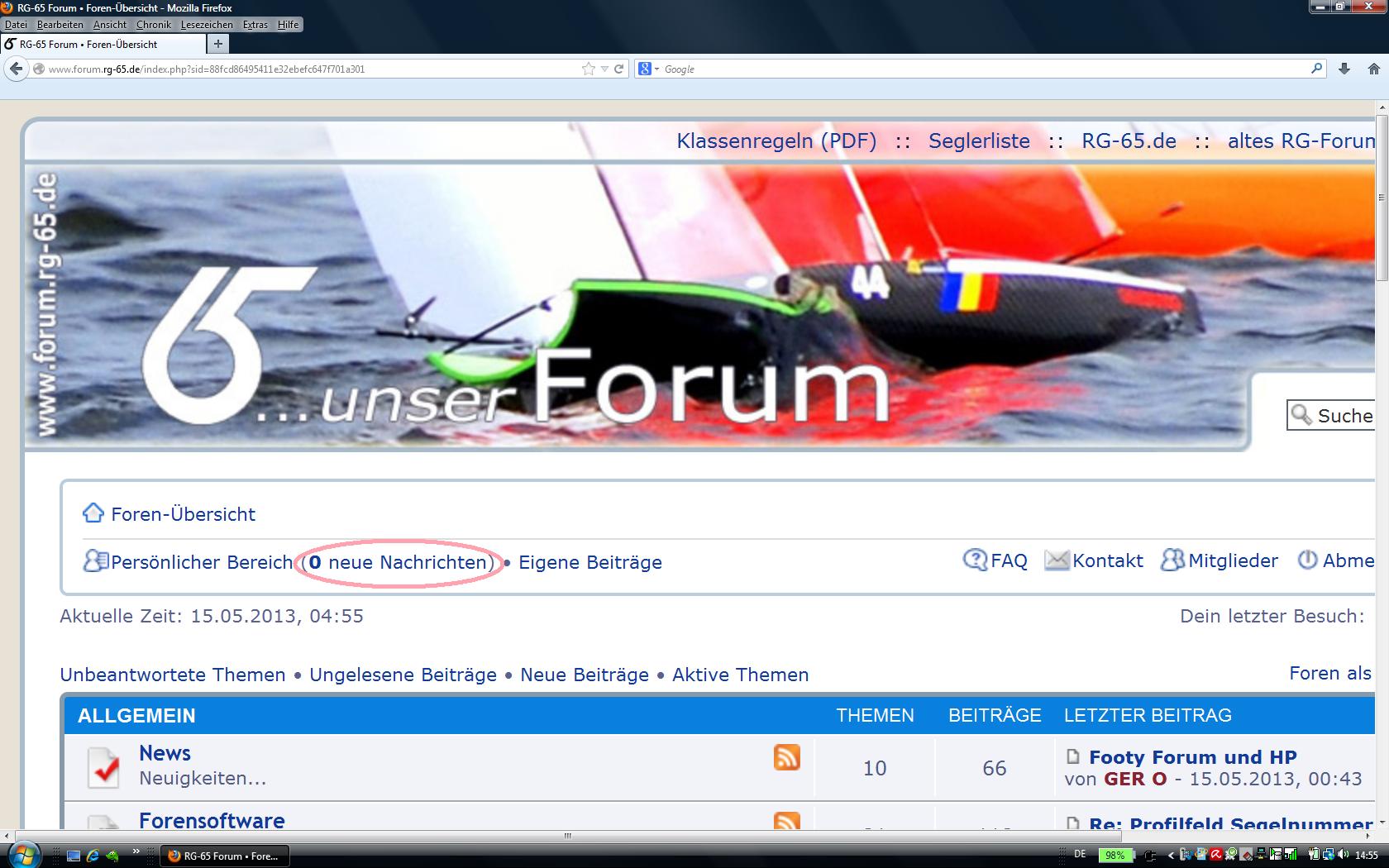The width and height of the screenshot is (1389, 868).
Task: Open a new tab with plus button
Action: (217, 44)
